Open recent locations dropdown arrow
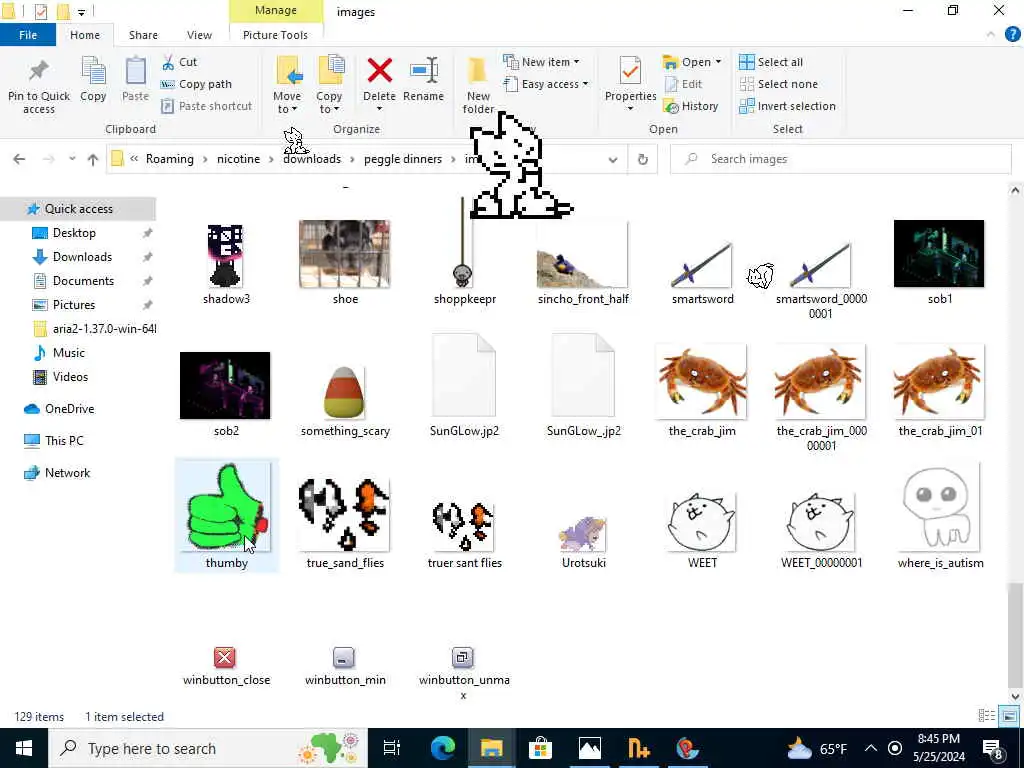 pos(72,159)
